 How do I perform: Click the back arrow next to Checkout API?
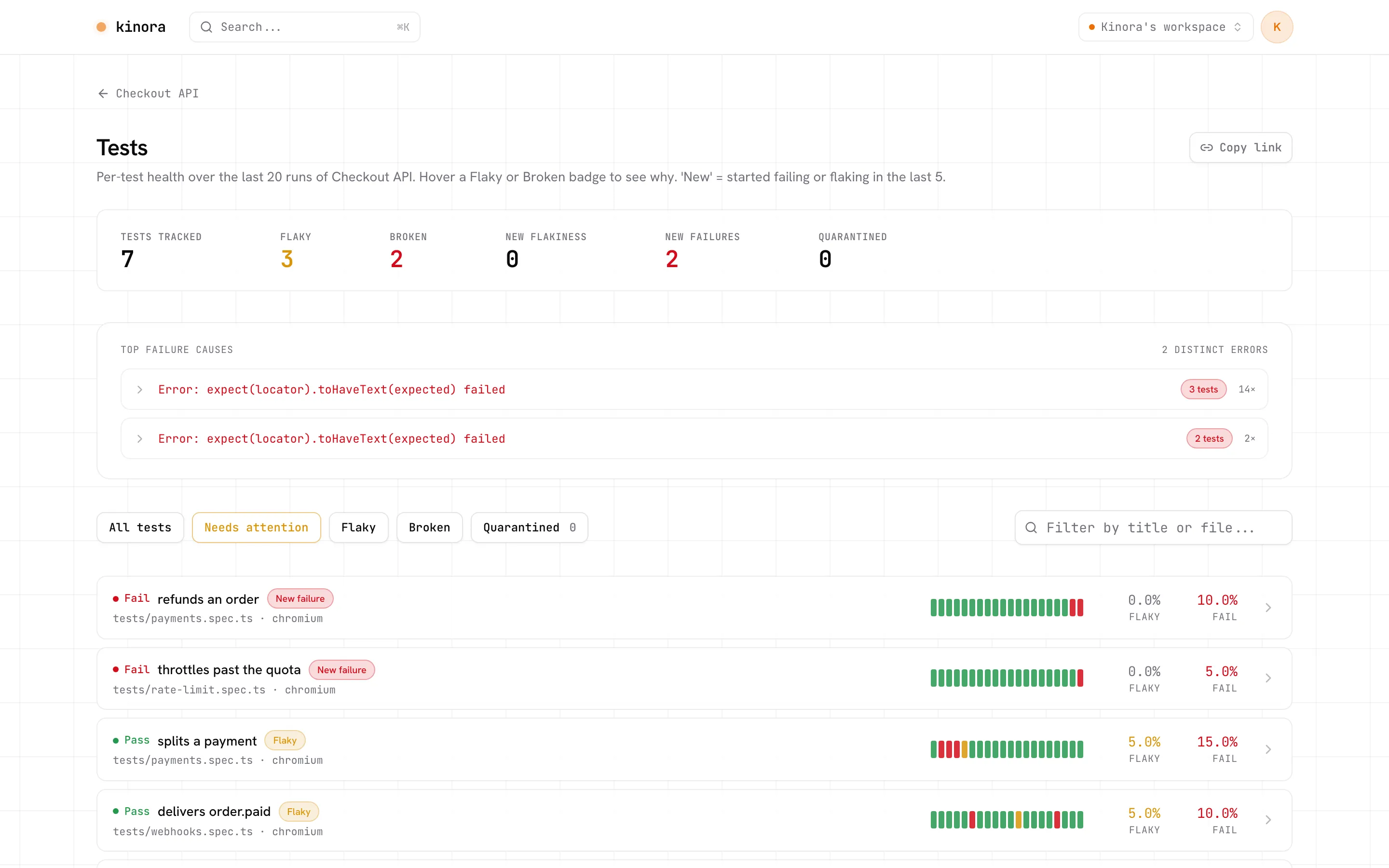tap(103, 94)
